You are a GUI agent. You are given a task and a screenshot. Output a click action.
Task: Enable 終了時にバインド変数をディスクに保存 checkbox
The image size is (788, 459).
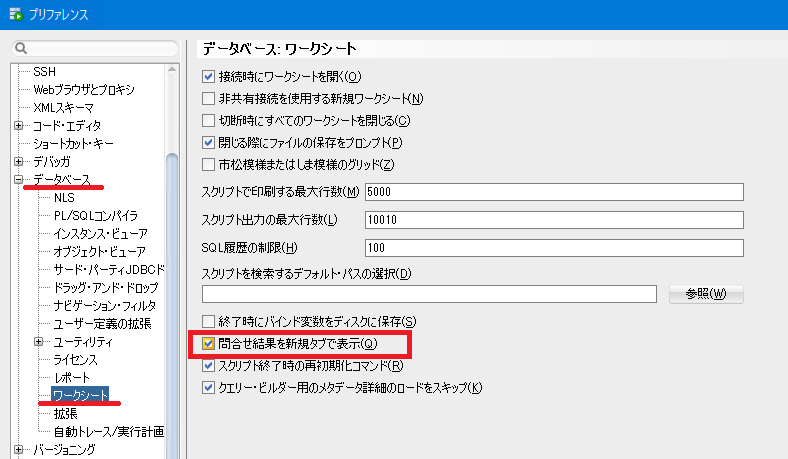click(208, 322)
